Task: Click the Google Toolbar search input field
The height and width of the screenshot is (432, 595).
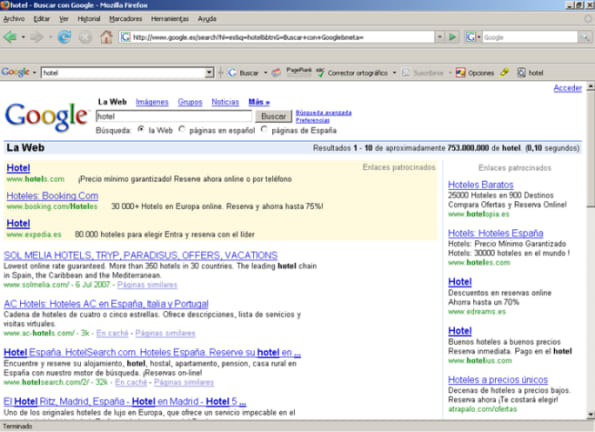Action: tap(123, 73)
